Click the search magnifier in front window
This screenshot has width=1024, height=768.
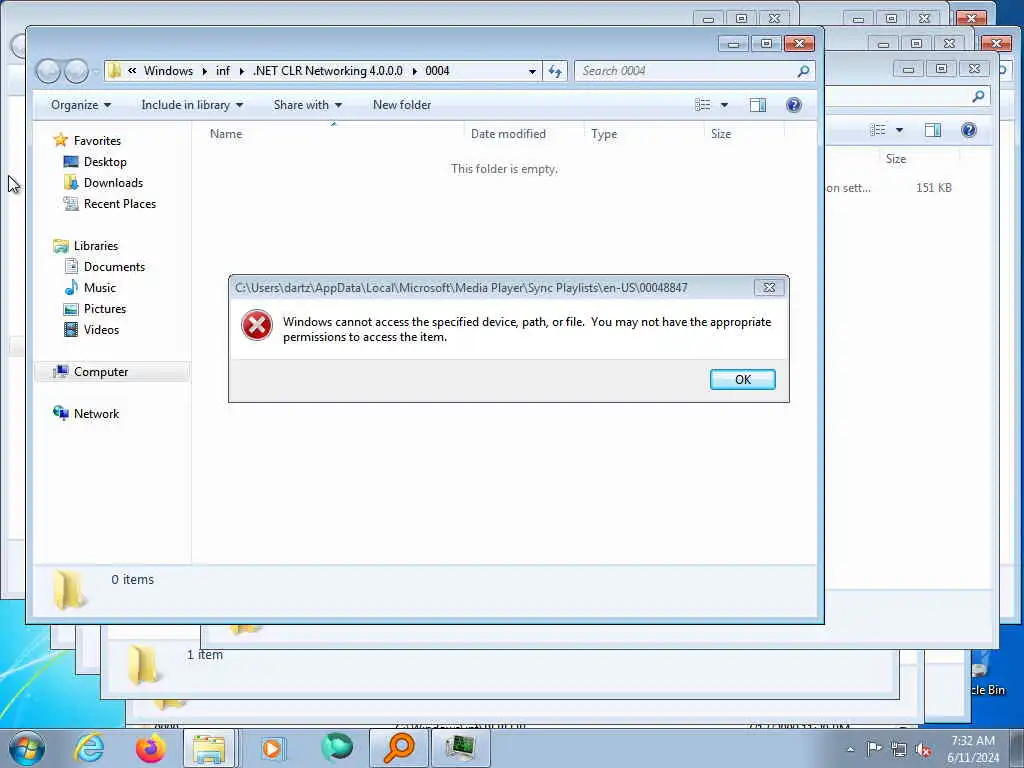(x=803, y=71)
